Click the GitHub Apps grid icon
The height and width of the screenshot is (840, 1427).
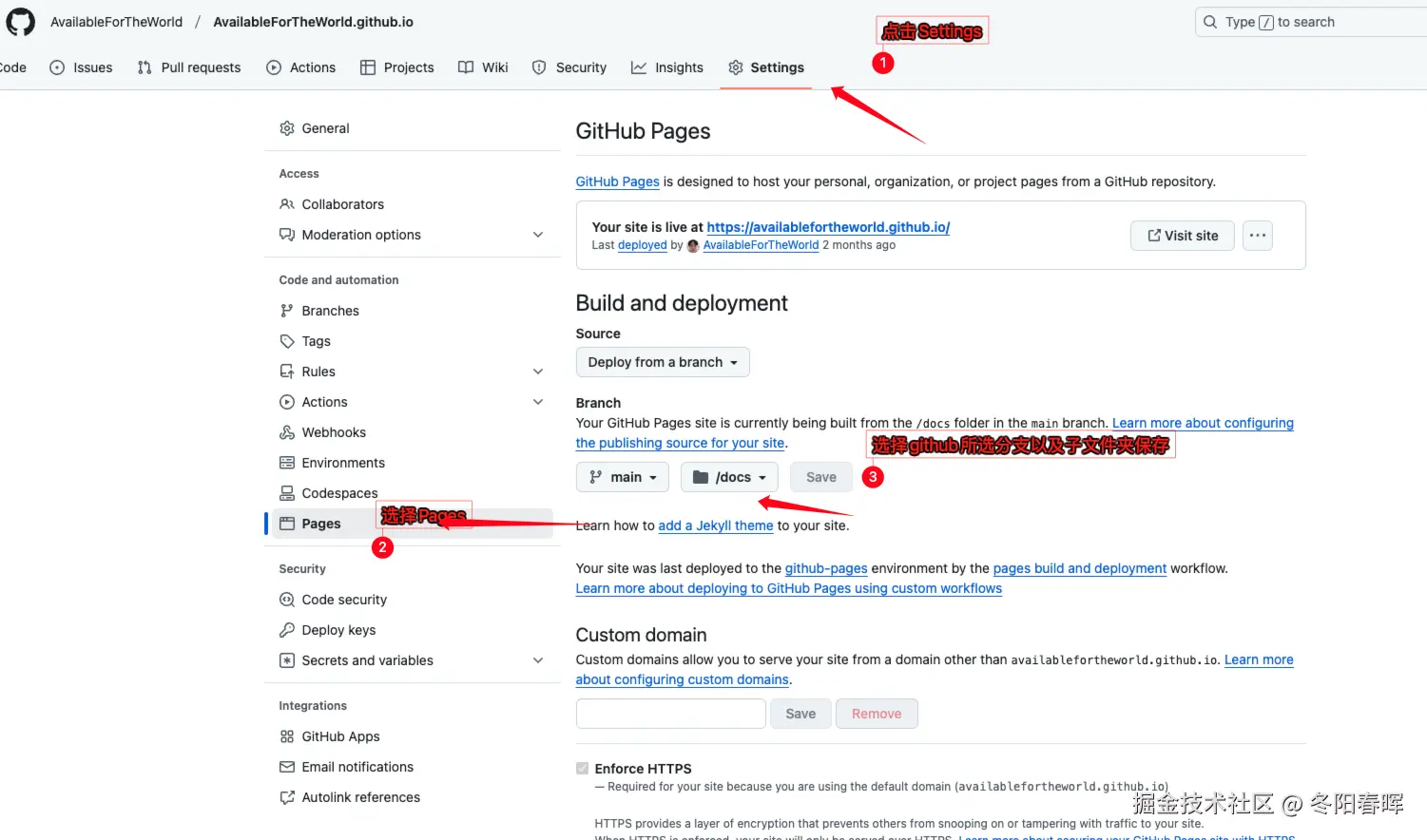click(x=287, y=736)
